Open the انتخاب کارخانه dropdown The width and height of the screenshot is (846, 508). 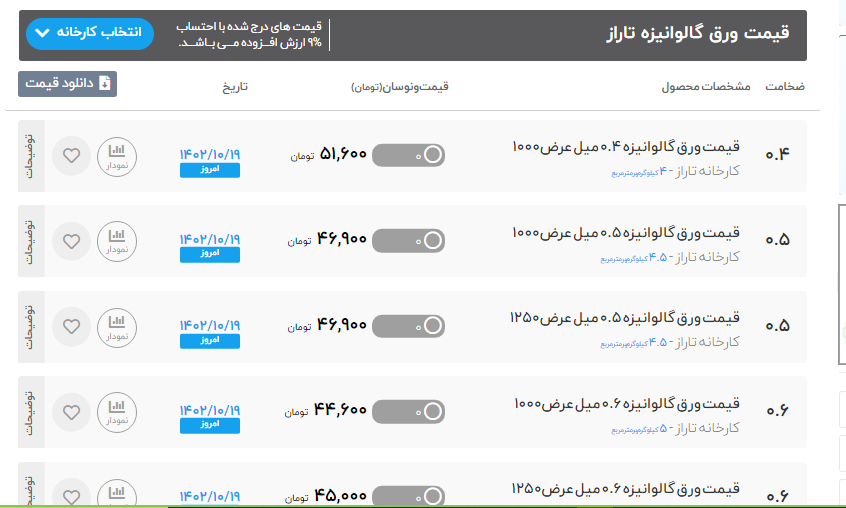[x=87, y=33]
